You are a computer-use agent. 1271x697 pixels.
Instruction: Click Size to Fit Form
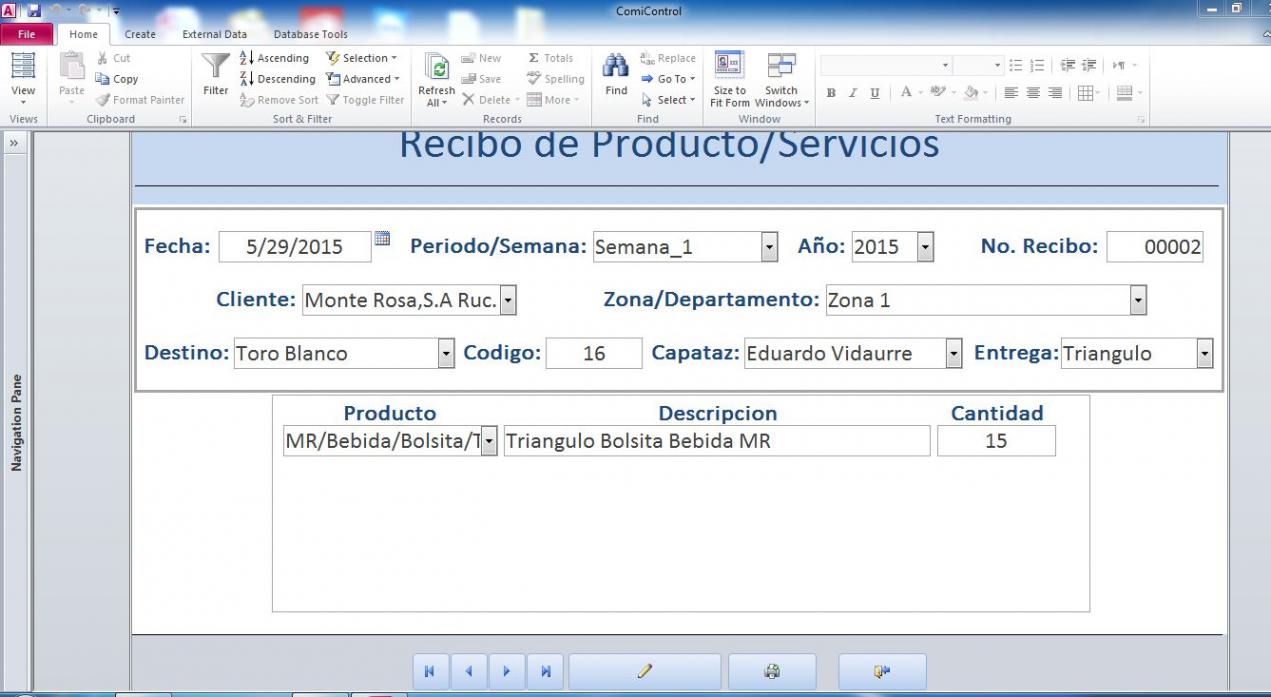tap(730, 80)
